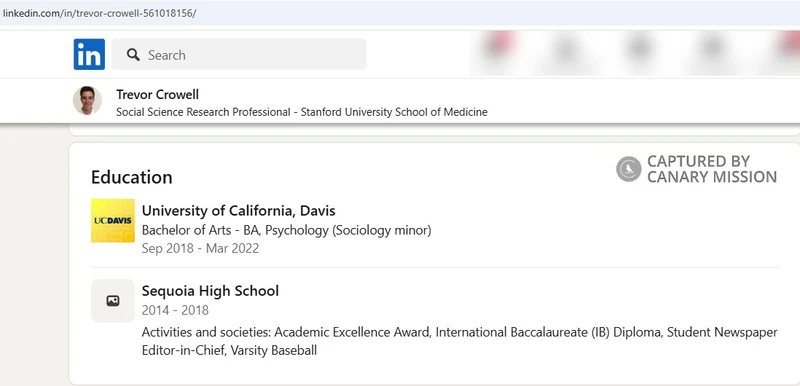Click the Sep 2018 - Mar 2022 dates

tap(200, 248)
